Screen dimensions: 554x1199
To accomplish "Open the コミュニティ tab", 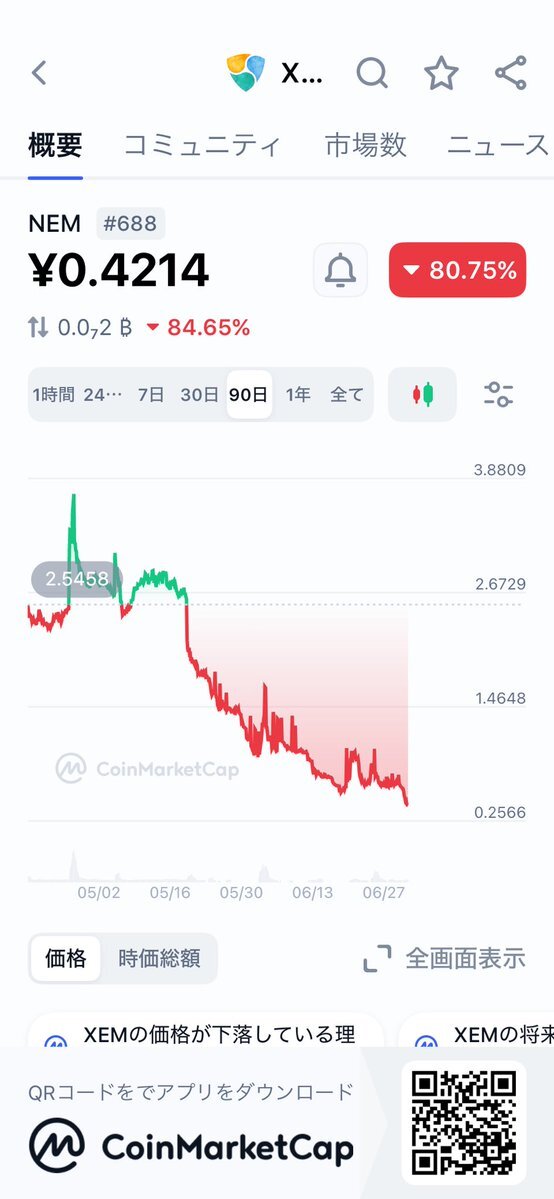I will click(x=203, y=145).
